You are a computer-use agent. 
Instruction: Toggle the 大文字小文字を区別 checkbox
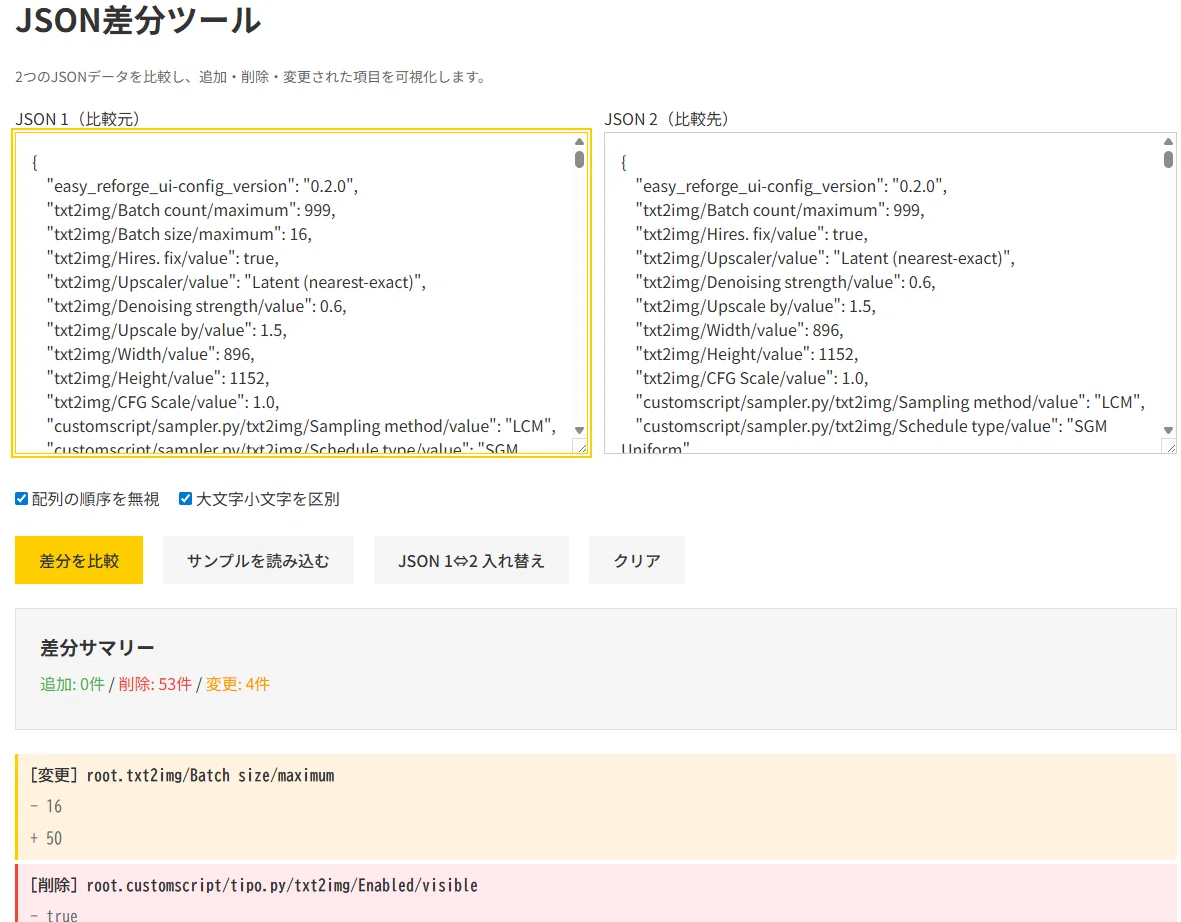click(185, 499)
